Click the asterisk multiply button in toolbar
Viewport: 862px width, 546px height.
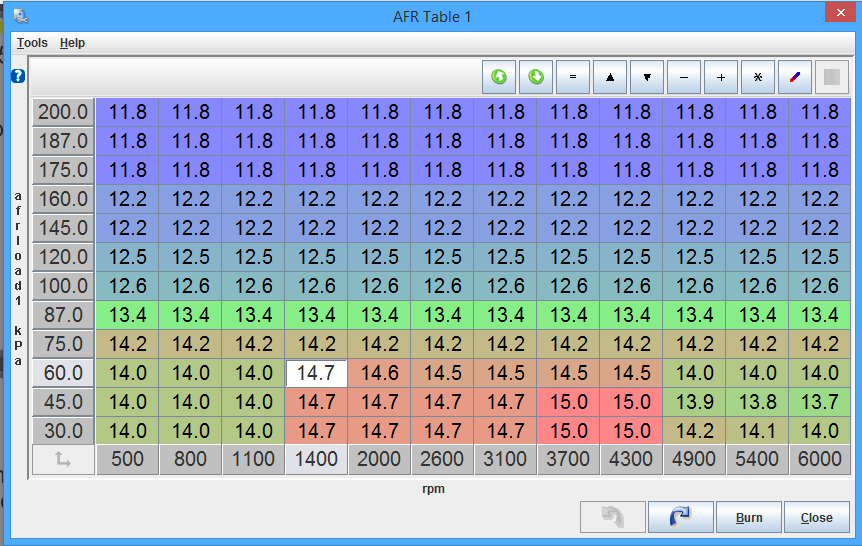[758, 77]
